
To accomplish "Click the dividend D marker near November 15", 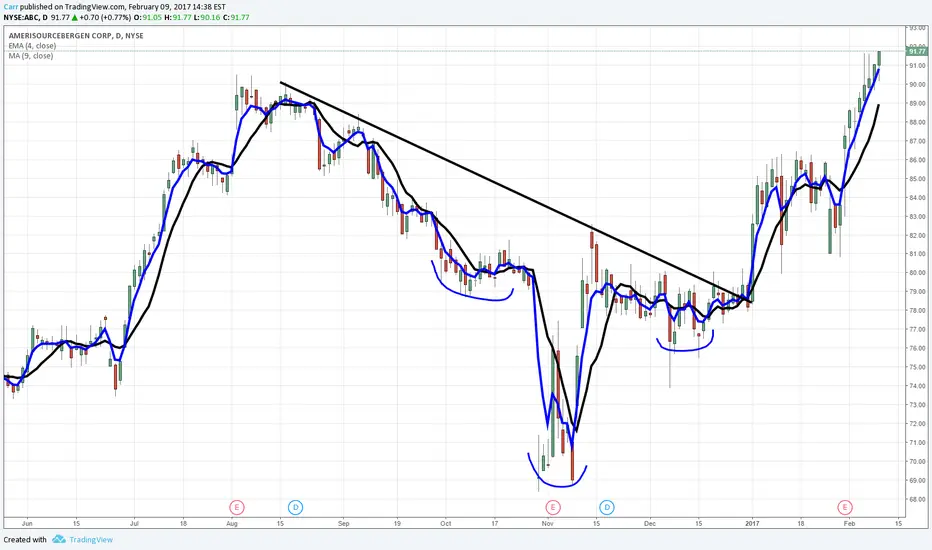I will point(606,507).
